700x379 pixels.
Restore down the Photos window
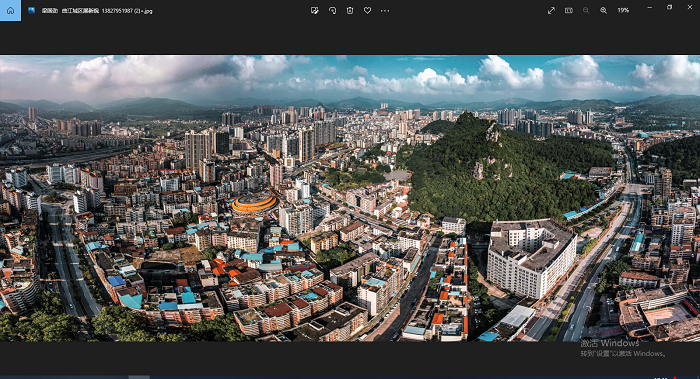[x=669, y=7]
